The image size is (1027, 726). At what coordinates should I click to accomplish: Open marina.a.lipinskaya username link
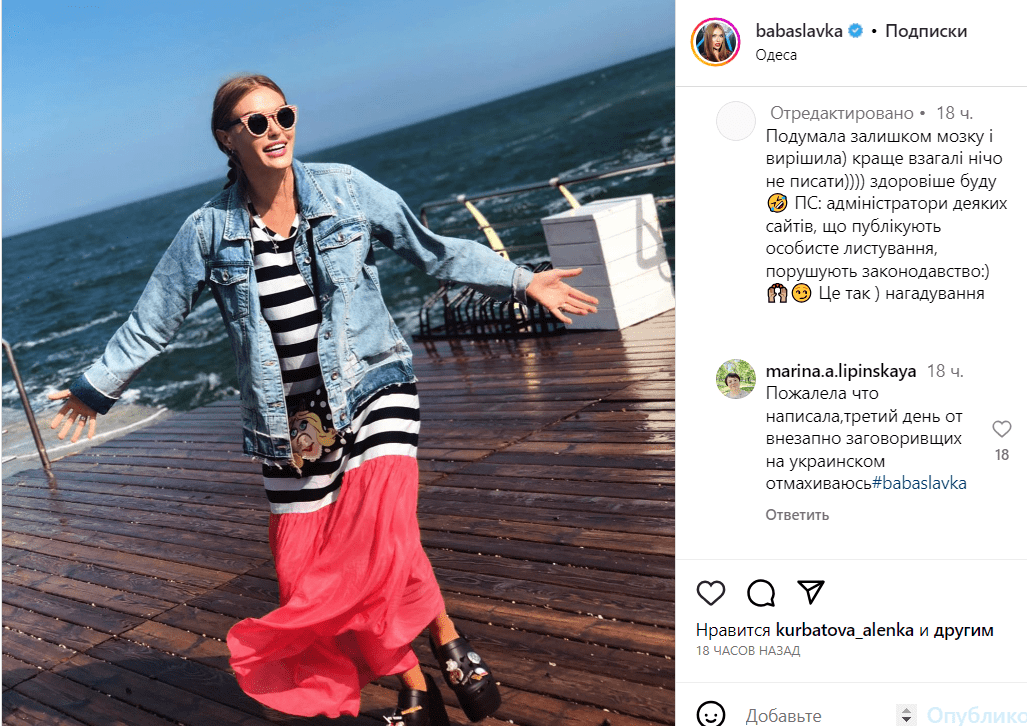click(x=841, y=372)
